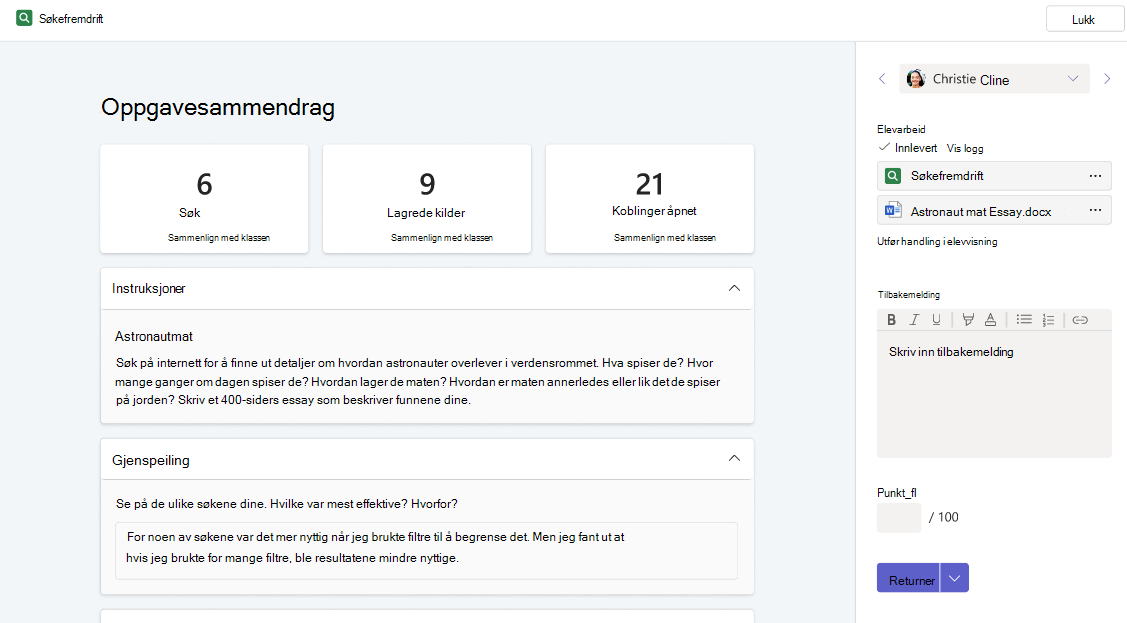1127x623 pixels.
Task: Apply italic formatting to feedback
Action: click(914, 320)
